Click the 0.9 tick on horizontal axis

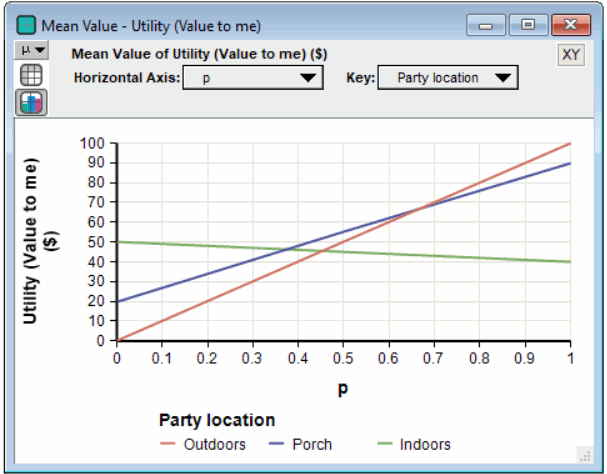pos(525,358)
